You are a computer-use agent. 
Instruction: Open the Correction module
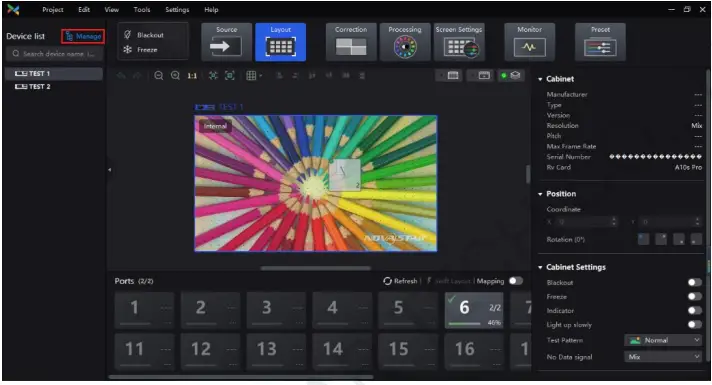(x=351, y=42)
